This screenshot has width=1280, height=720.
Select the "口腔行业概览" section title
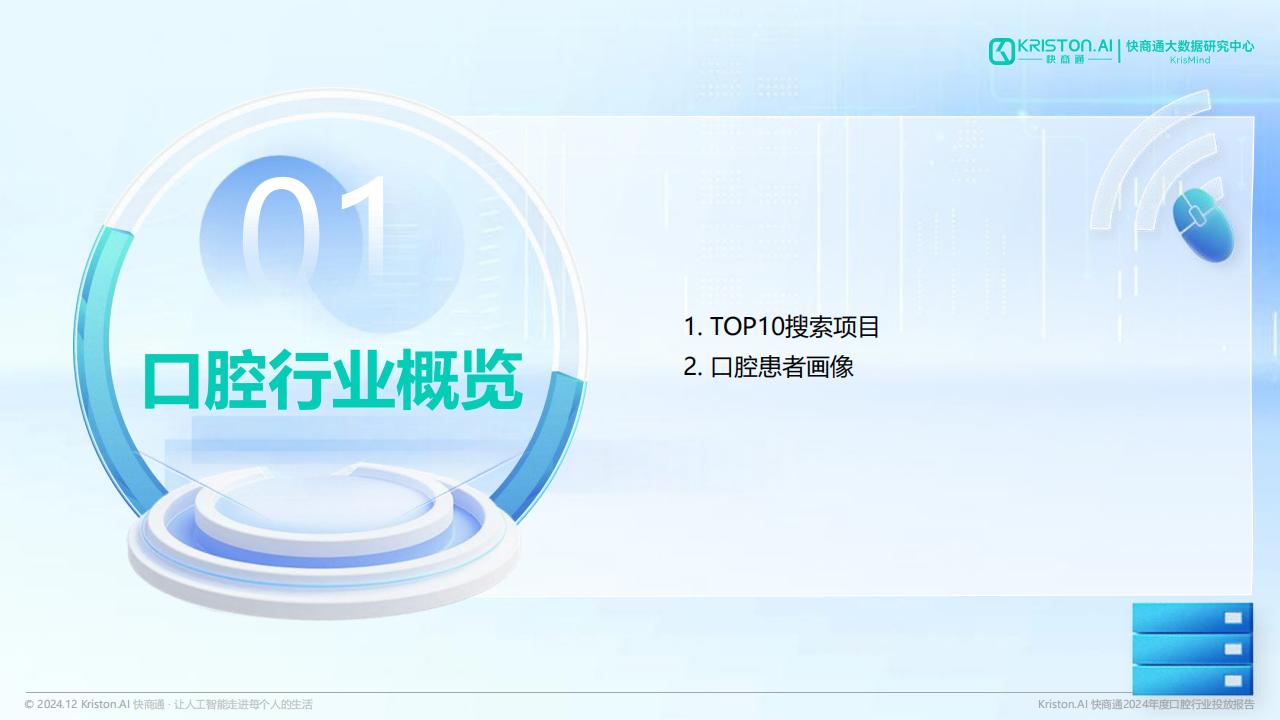[333, 381]
